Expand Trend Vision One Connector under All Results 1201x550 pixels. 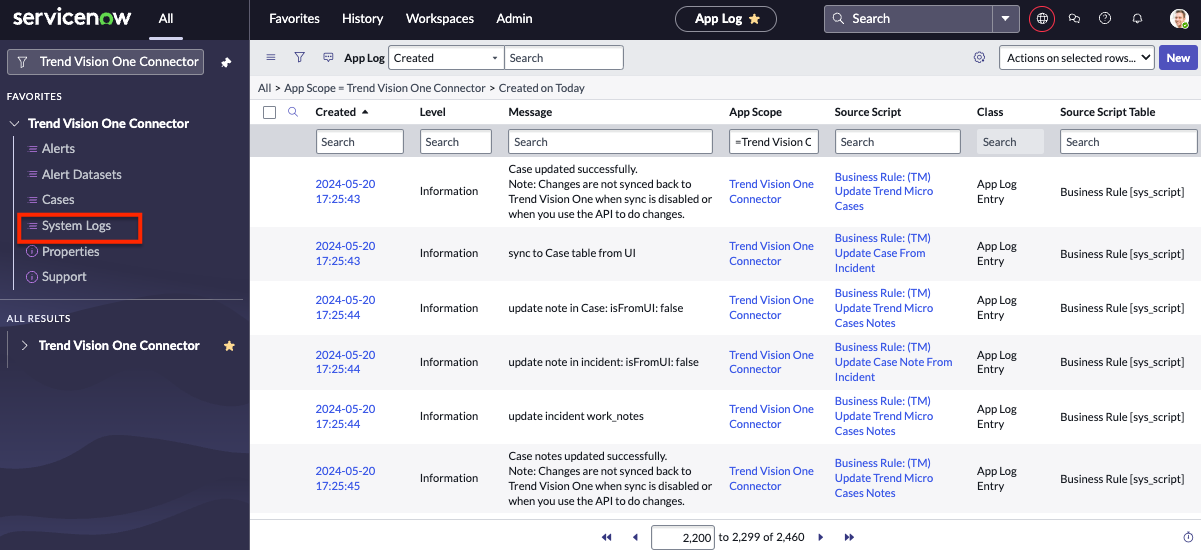tap(25, 346)
